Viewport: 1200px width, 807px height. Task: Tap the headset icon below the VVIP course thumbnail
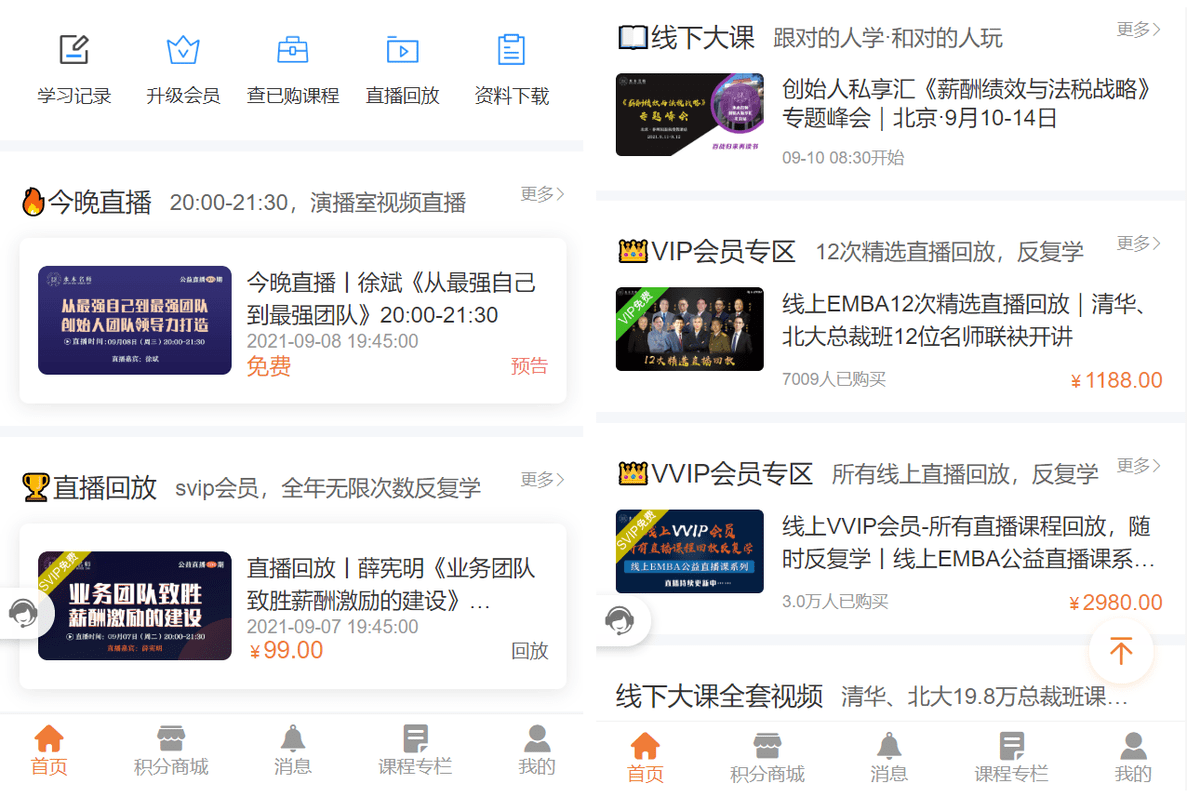[620, 621]
